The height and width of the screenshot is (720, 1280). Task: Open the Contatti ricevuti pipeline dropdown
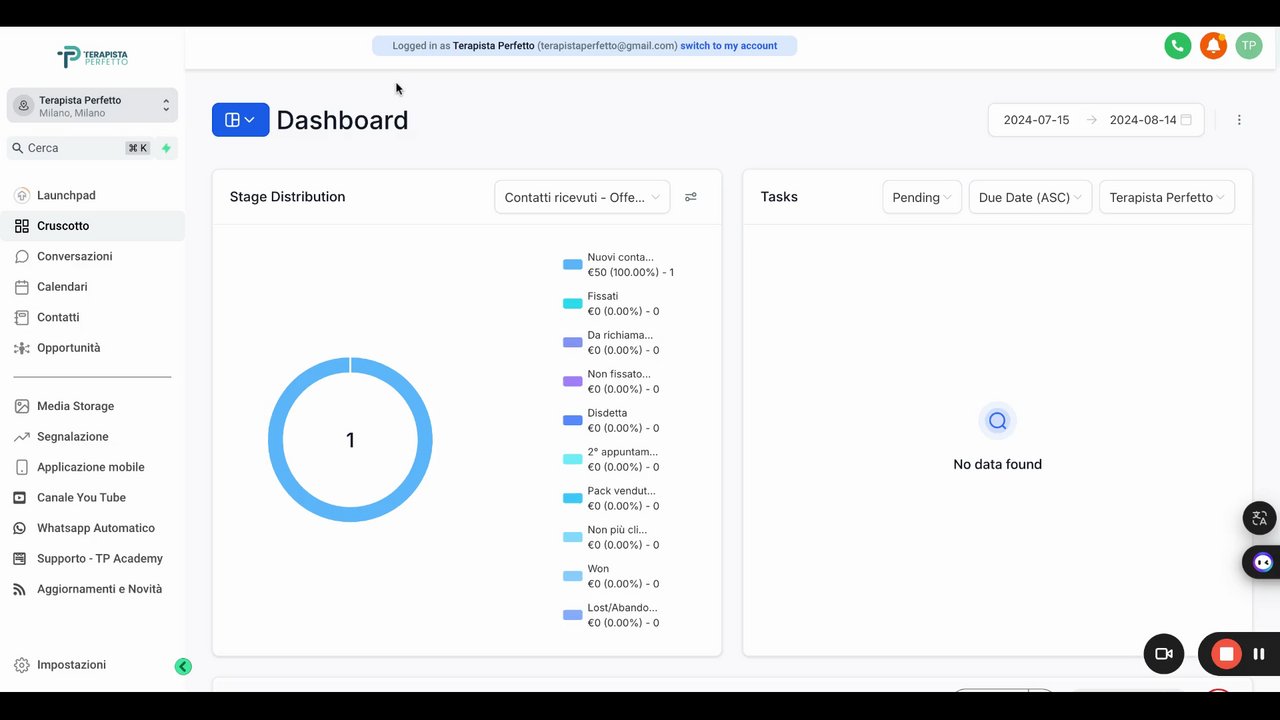tap(582, 197)
